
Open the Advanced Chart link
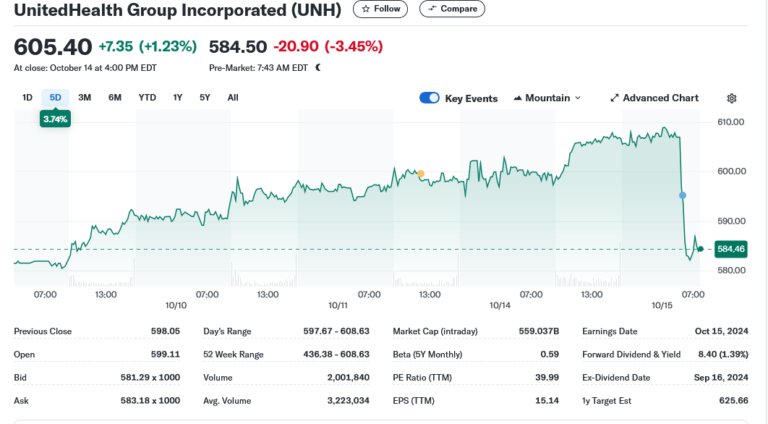pos(654,98)
